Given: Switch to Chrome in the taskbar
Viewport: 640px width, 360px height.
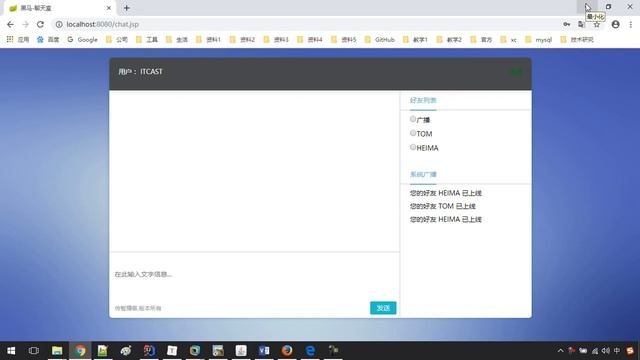Looking at the screenshot, I should tap(80, 351).
